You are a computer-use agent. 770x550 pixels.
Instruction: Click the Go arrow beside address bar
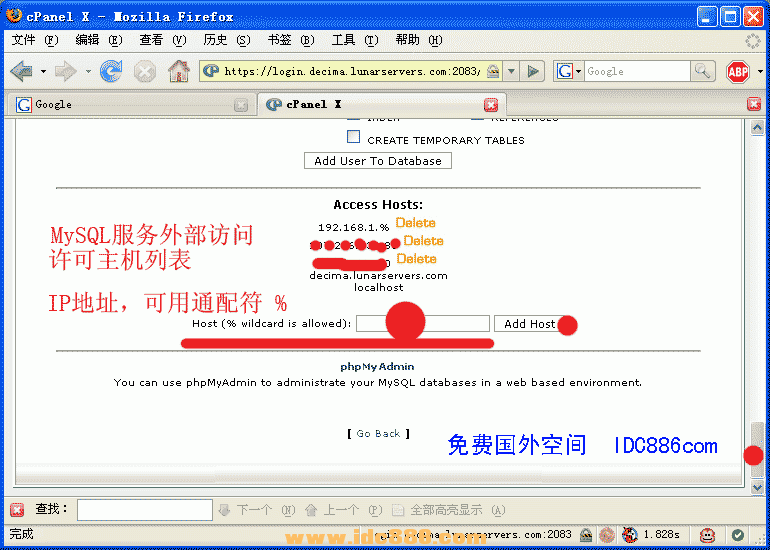(x=534, y=71)
